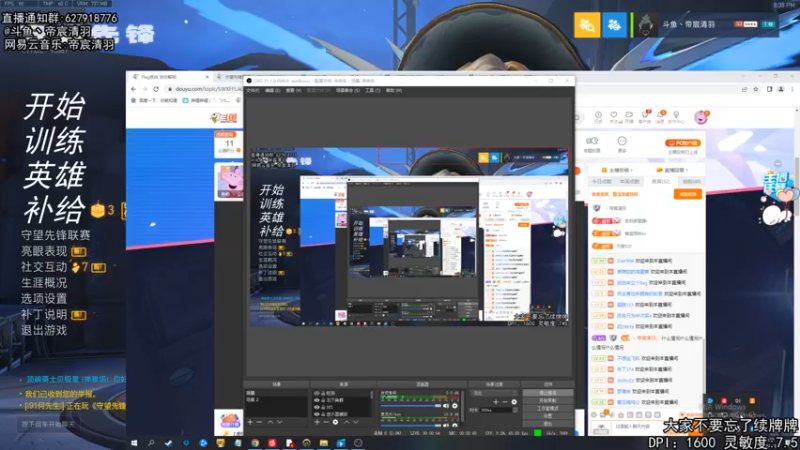Click Douyu logo in page header
This screenshot has width=800, height=450.
[x=223, y=118]
